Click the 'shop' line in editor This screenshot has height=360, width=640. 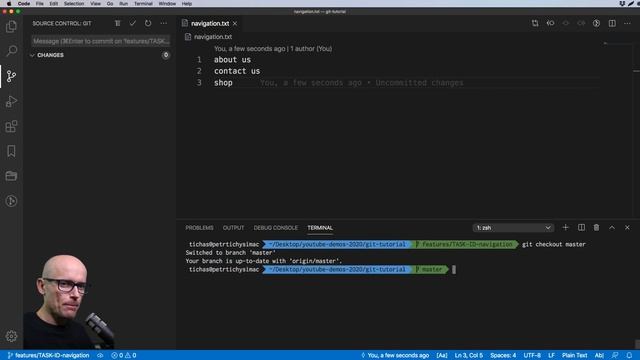(223, 82)
